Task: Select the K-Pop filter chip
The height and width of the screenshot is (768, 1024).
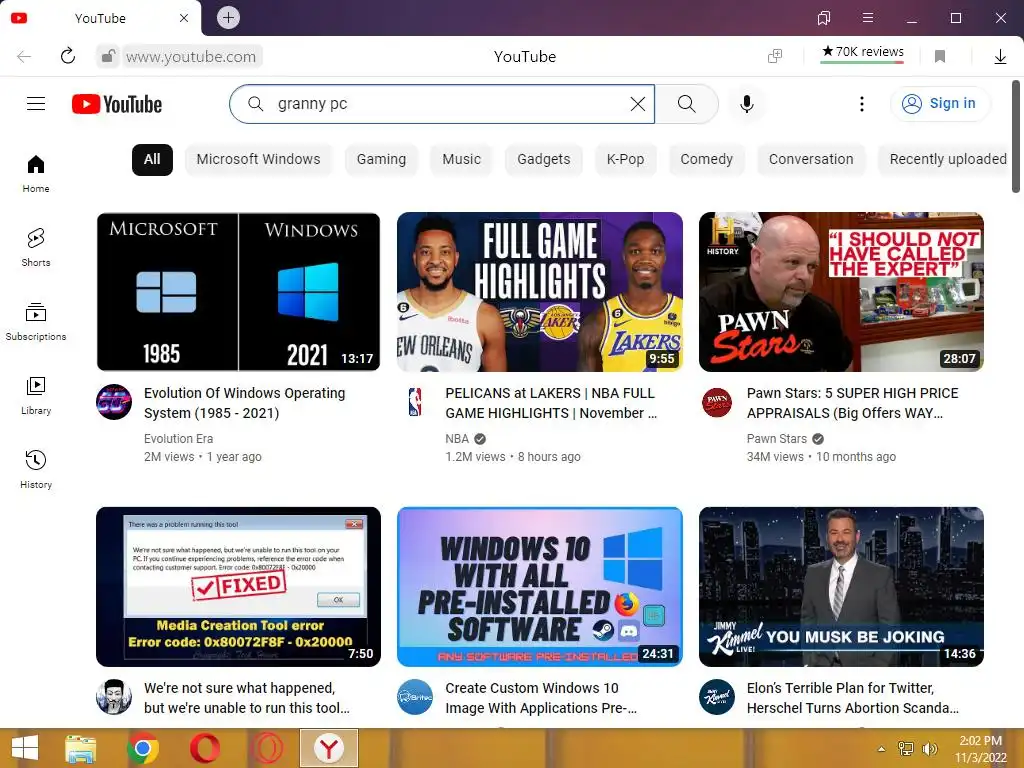Action: point(626,159)
